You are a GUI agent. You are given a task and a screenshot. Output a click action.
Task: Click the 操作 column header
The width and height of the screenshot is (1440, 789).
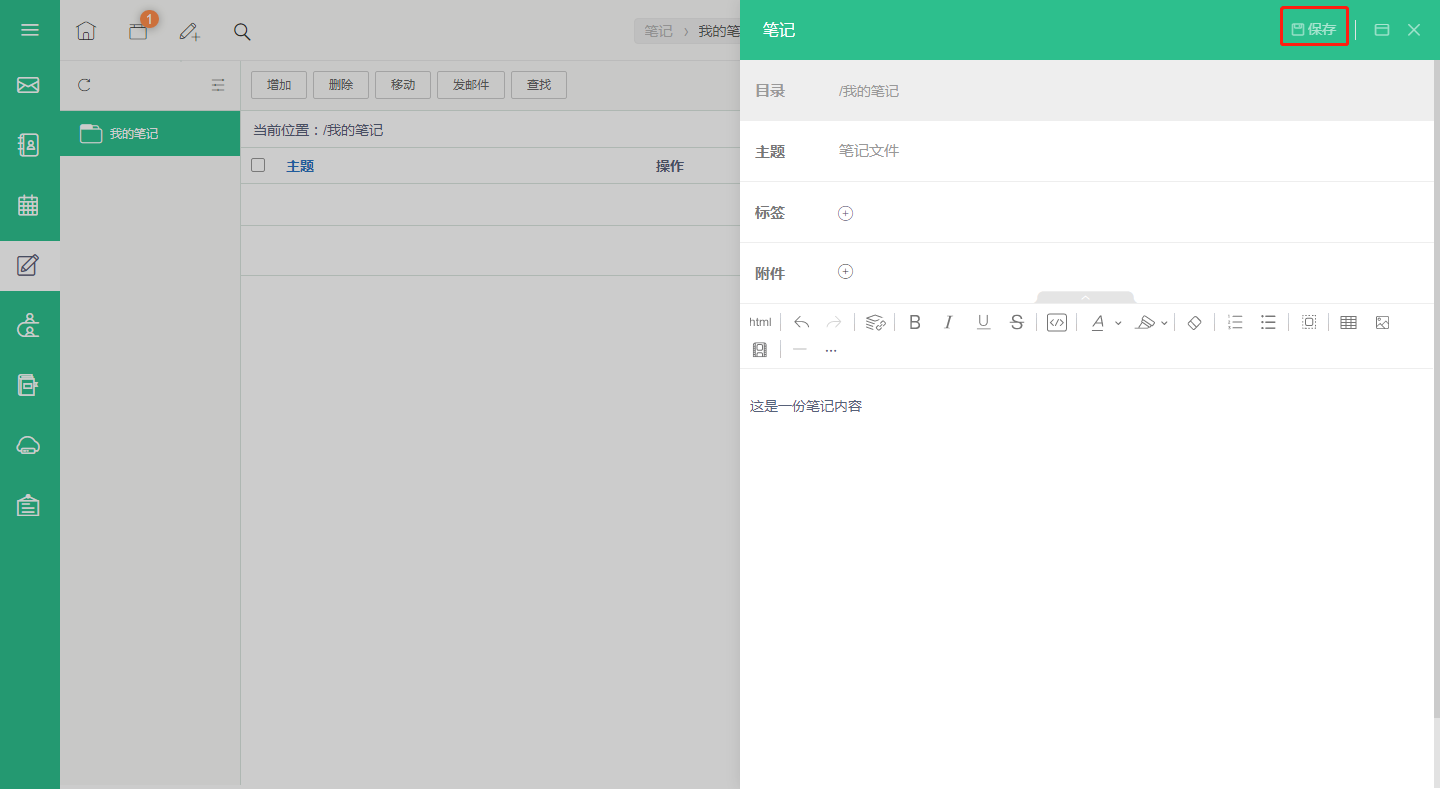(x=670, y=166)
